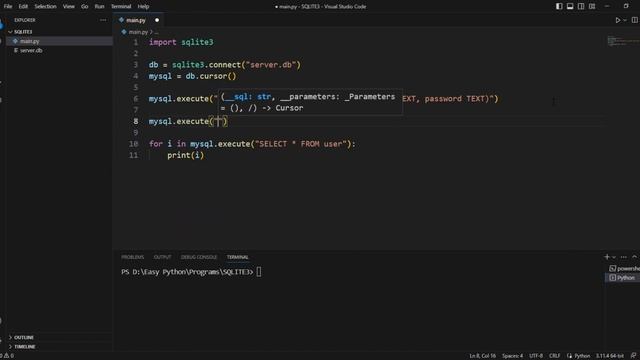Open the Help menu

point(143,7)
